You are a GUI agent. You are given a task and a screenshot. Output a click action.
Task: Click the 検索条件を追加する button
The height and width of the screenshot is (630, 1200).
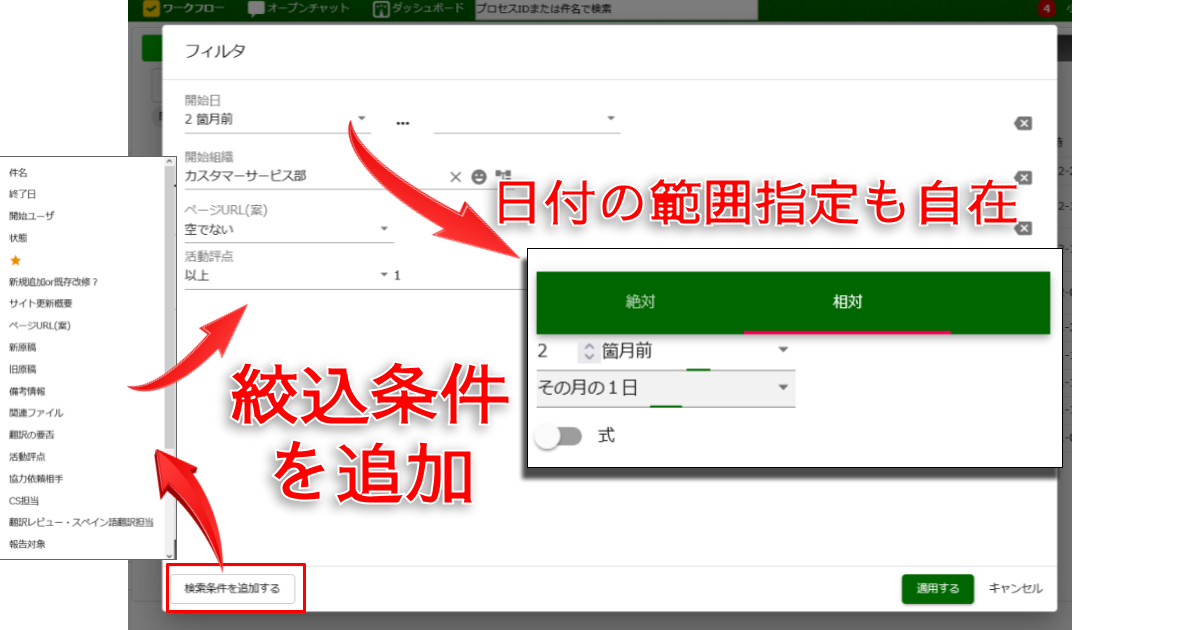pos(232,589)
